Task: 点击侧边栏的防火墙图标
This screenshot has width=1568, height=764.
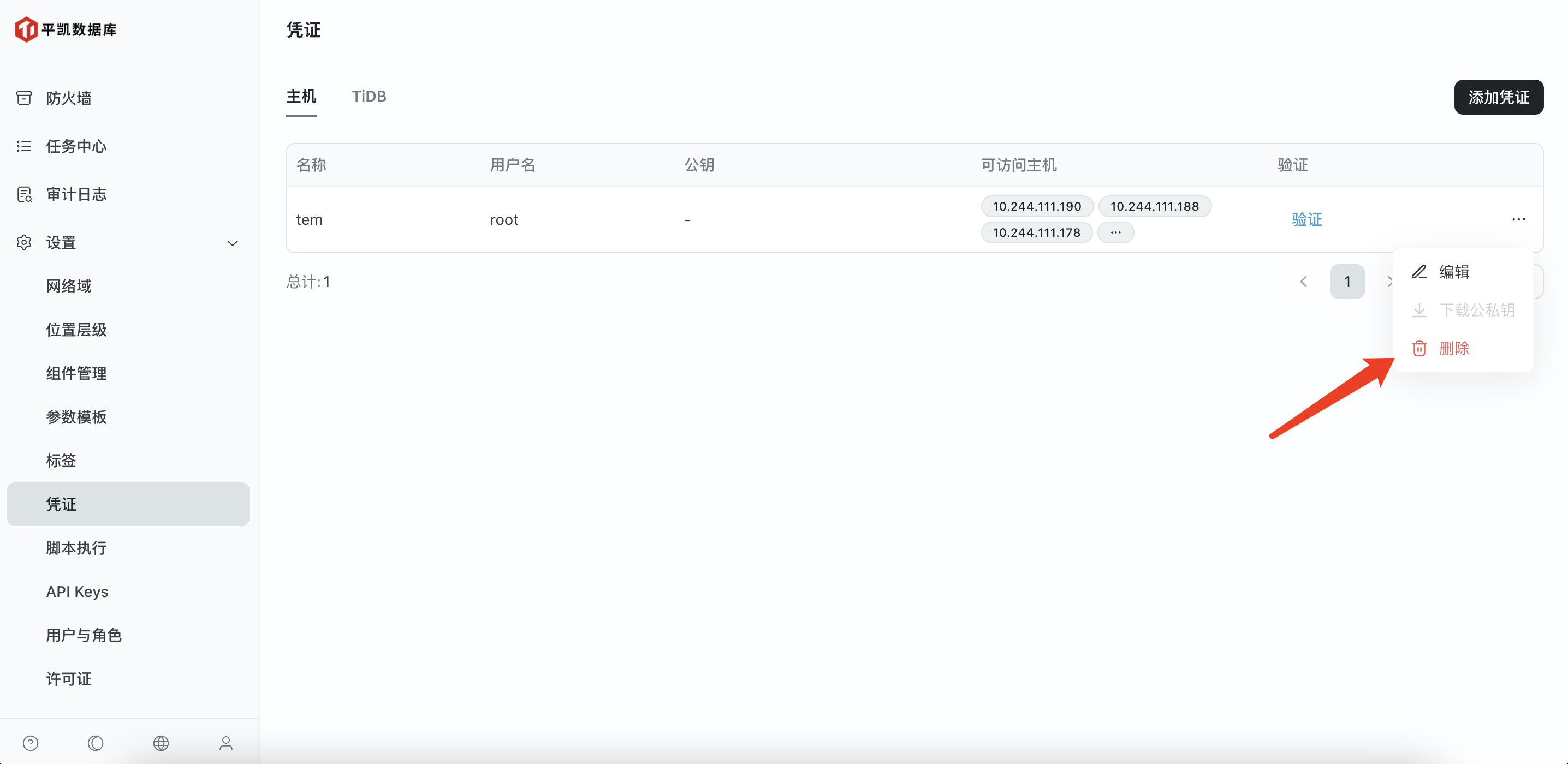Action: coord(23,97)
